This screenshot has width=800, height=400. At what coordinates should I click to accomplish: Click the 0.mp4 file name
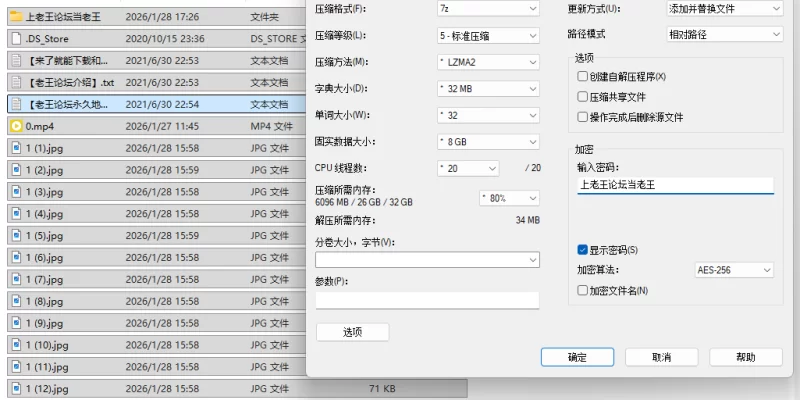(x=40, y=126)
